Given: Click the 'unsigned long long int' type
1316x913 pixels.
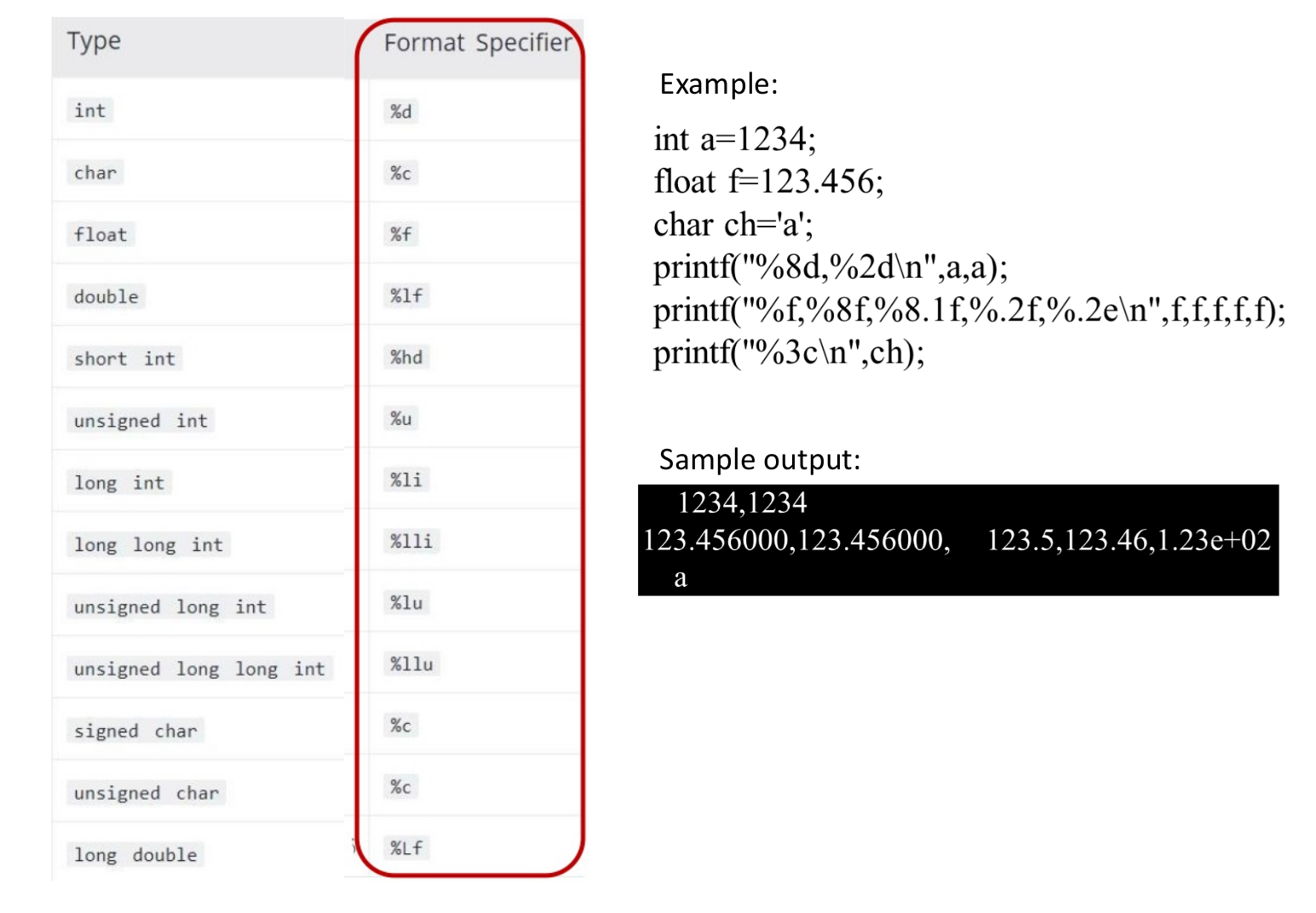Looking at the screenshot, I should click(x=199, y=669).
